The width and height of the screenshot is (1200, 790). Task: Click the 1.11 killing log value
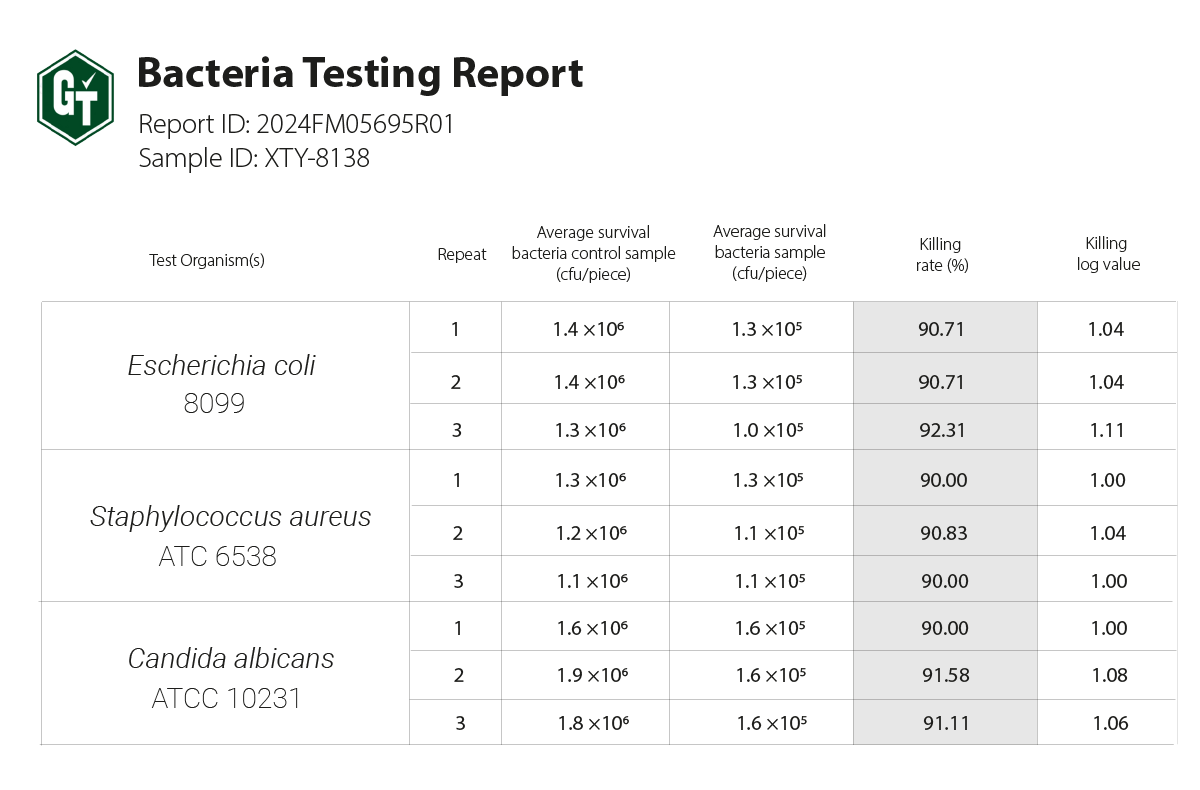[x=1106, y=430]
